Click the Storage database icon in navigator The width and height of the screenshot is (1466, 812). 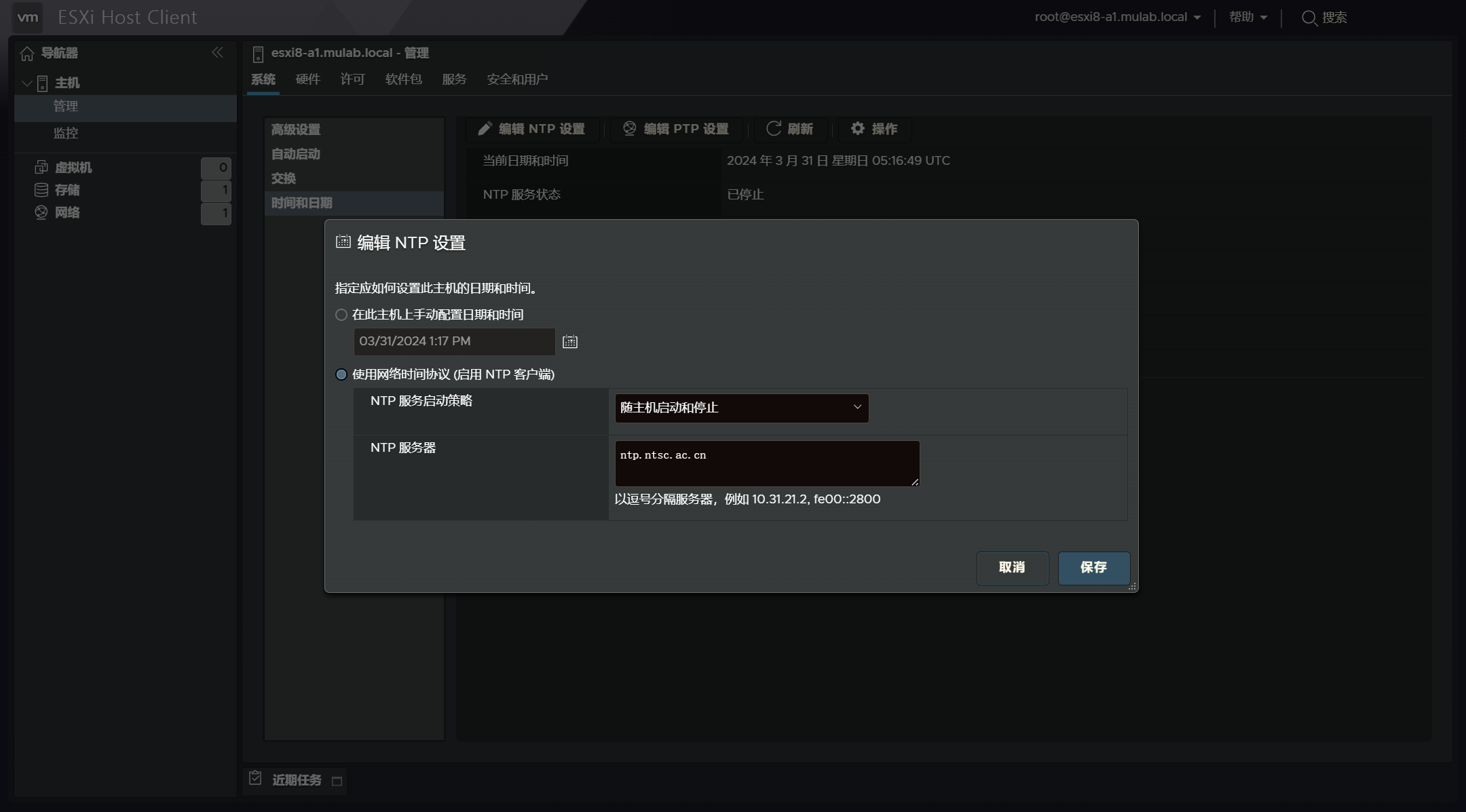pos(41,190)
